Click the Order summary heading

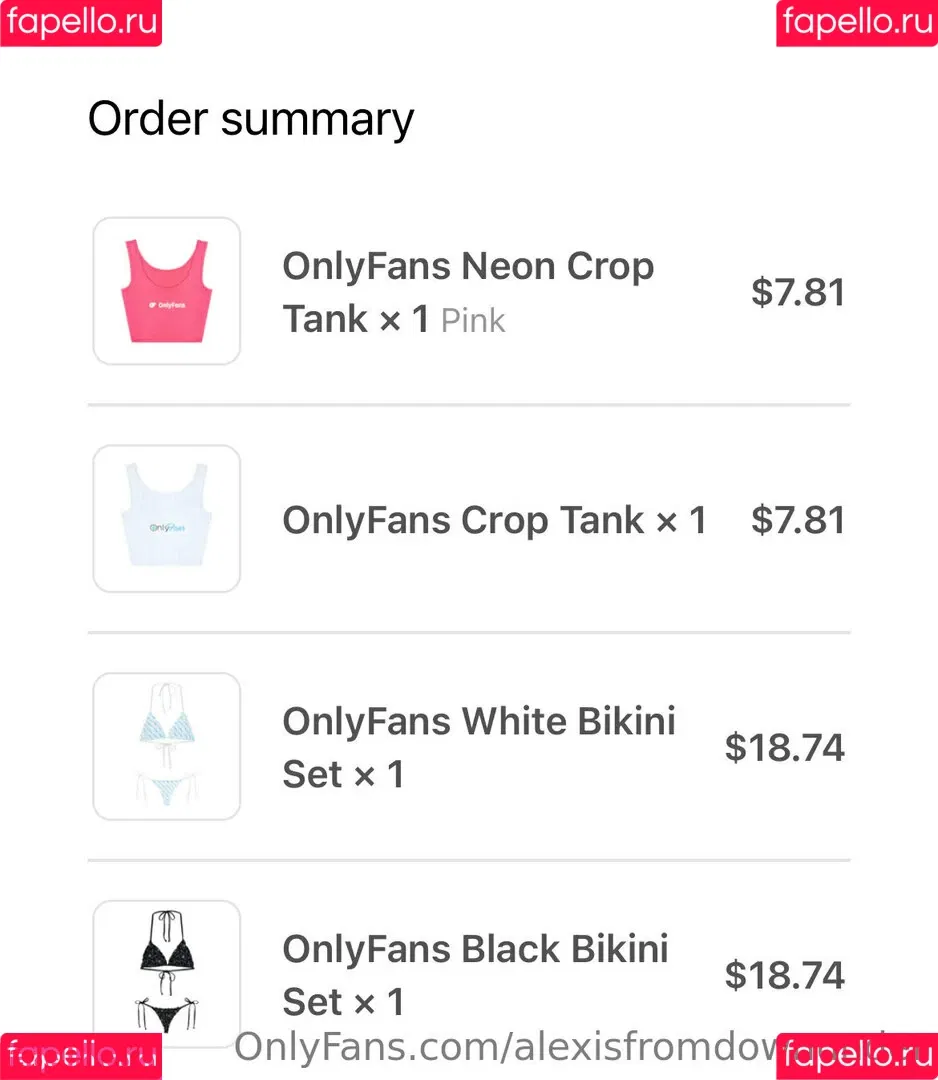251,120
